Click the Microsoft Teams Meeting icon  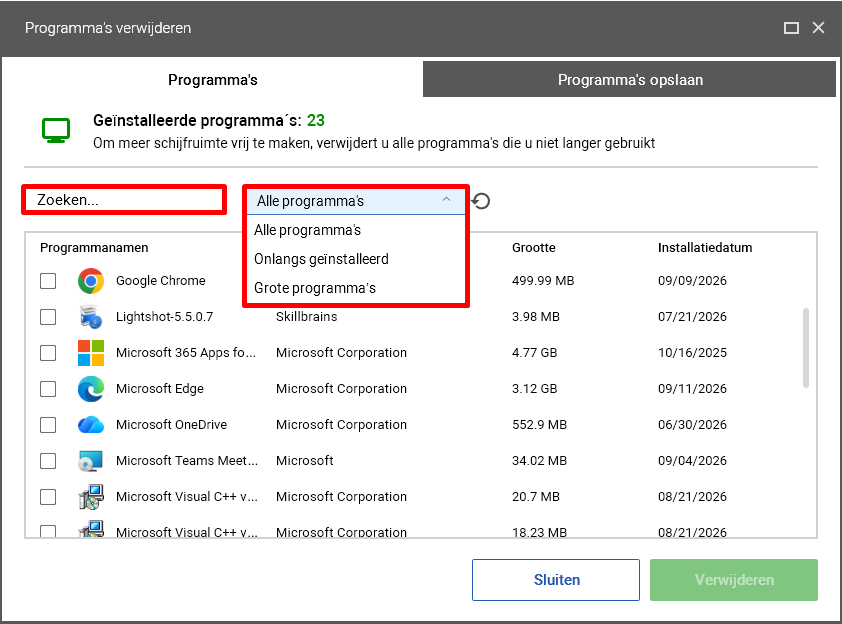point(91,461)
